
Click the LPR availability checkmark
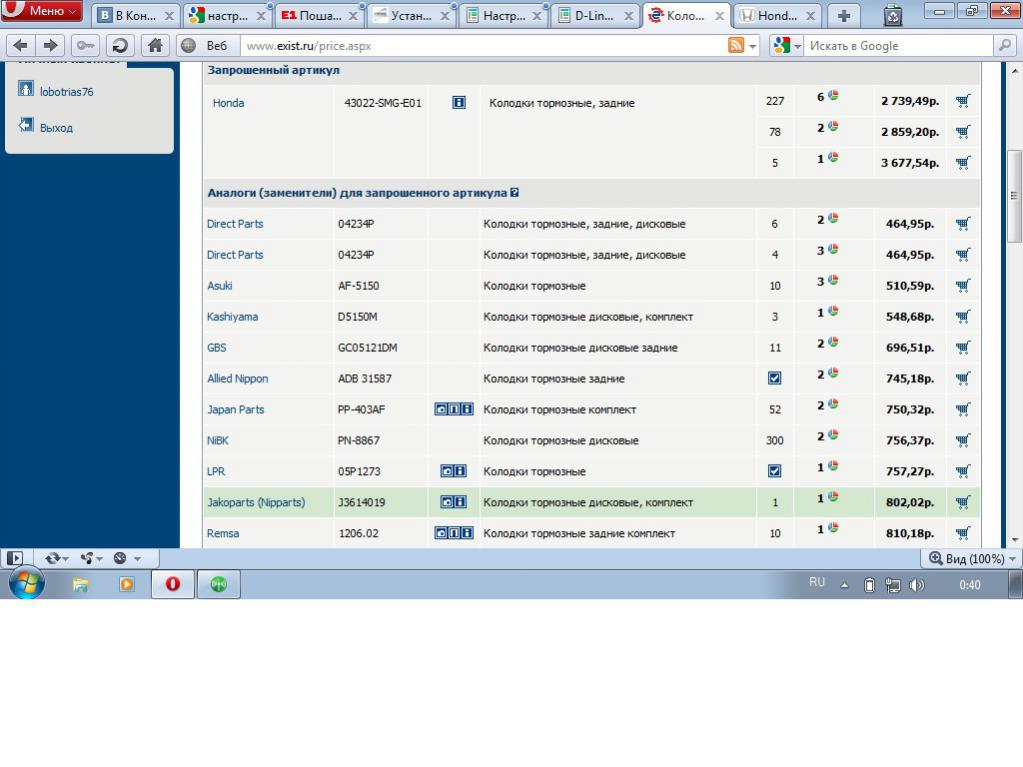(x=774, y=471)
